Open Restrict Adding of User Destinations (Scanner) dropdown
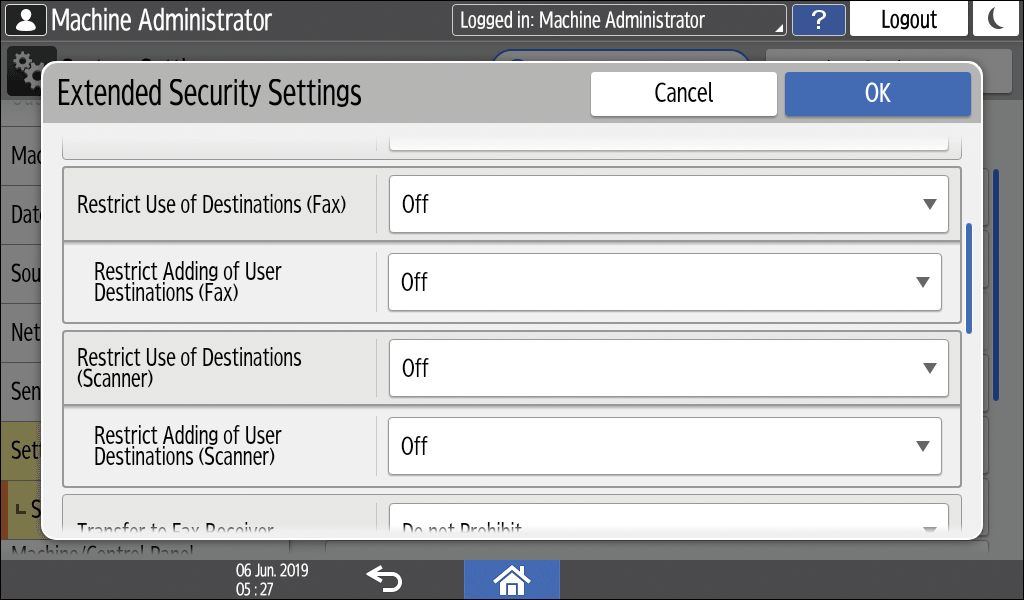 [x=664, y=446]
